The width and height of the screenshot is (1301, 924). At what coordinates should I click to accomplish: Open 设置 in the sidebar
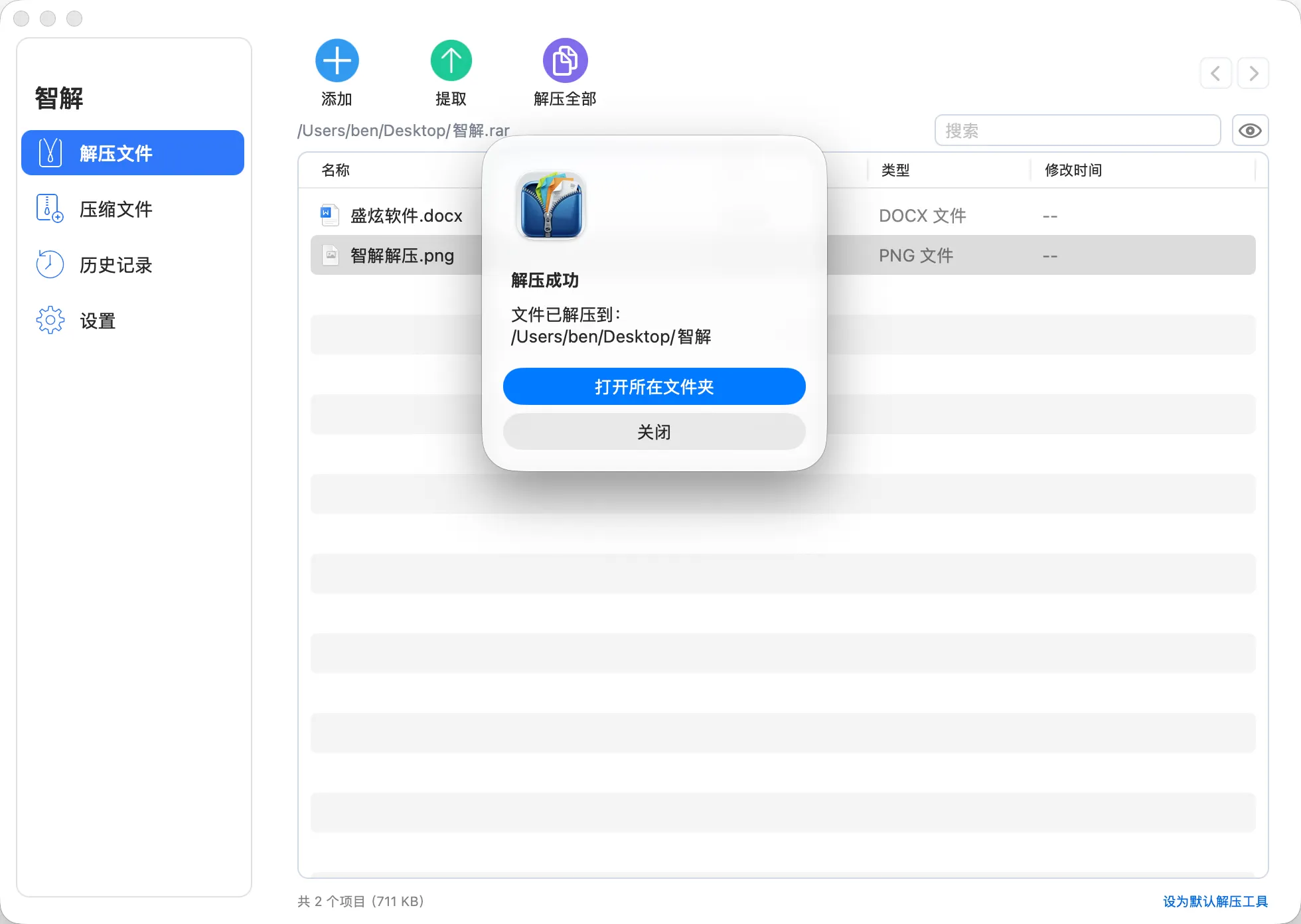[x=133, y=320]
